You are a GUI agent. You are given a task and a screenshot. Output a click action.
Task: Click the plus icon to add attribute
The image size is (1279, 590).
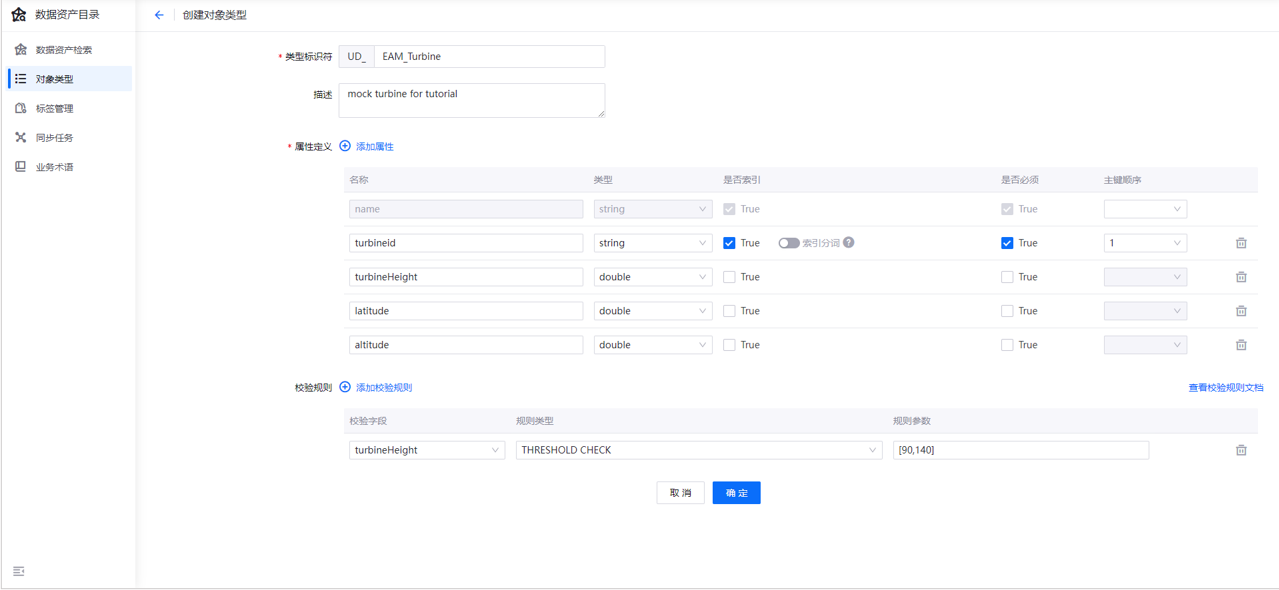[x=345, y=147]
